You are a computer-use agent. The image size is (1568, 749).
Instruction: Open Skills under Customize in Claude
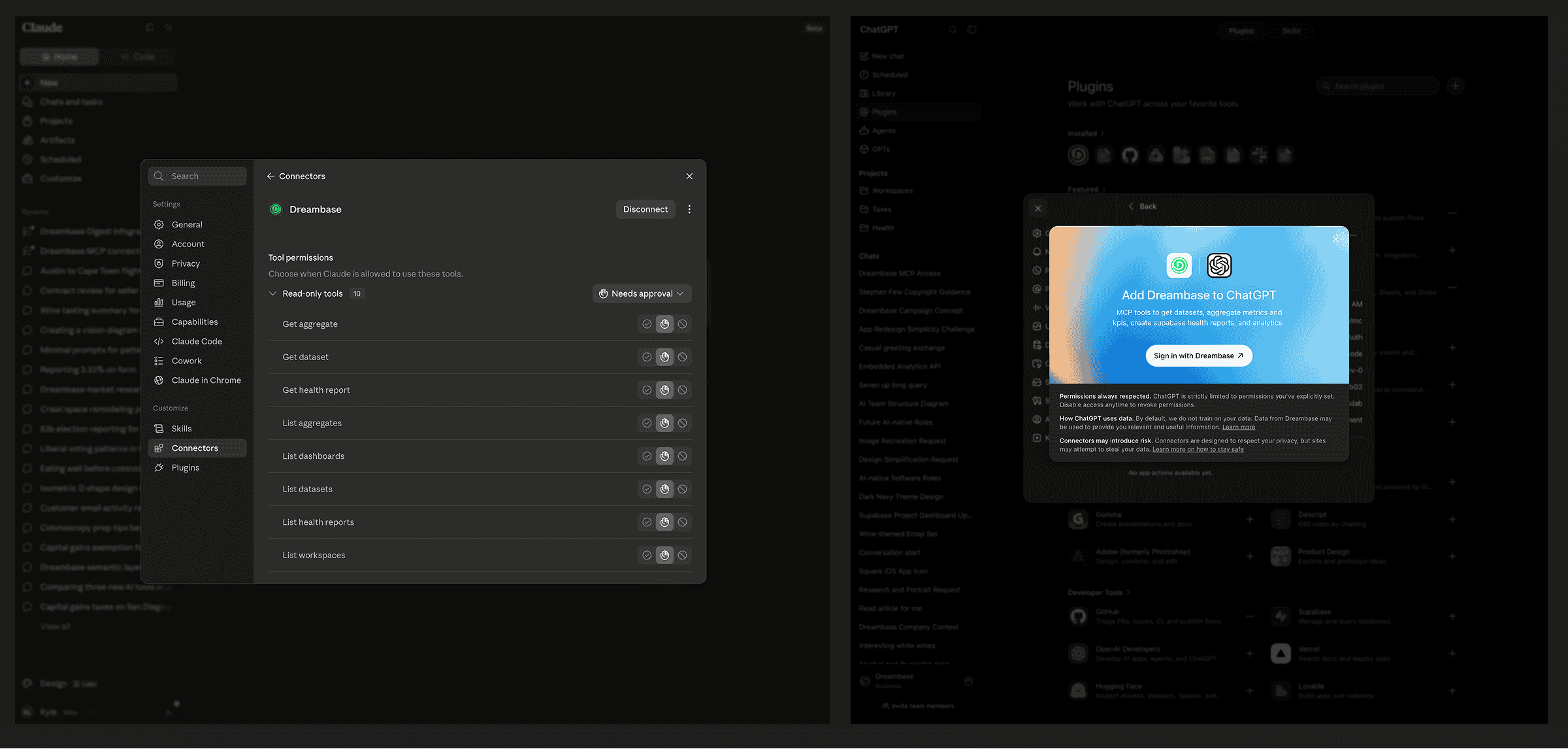point(197,429)
